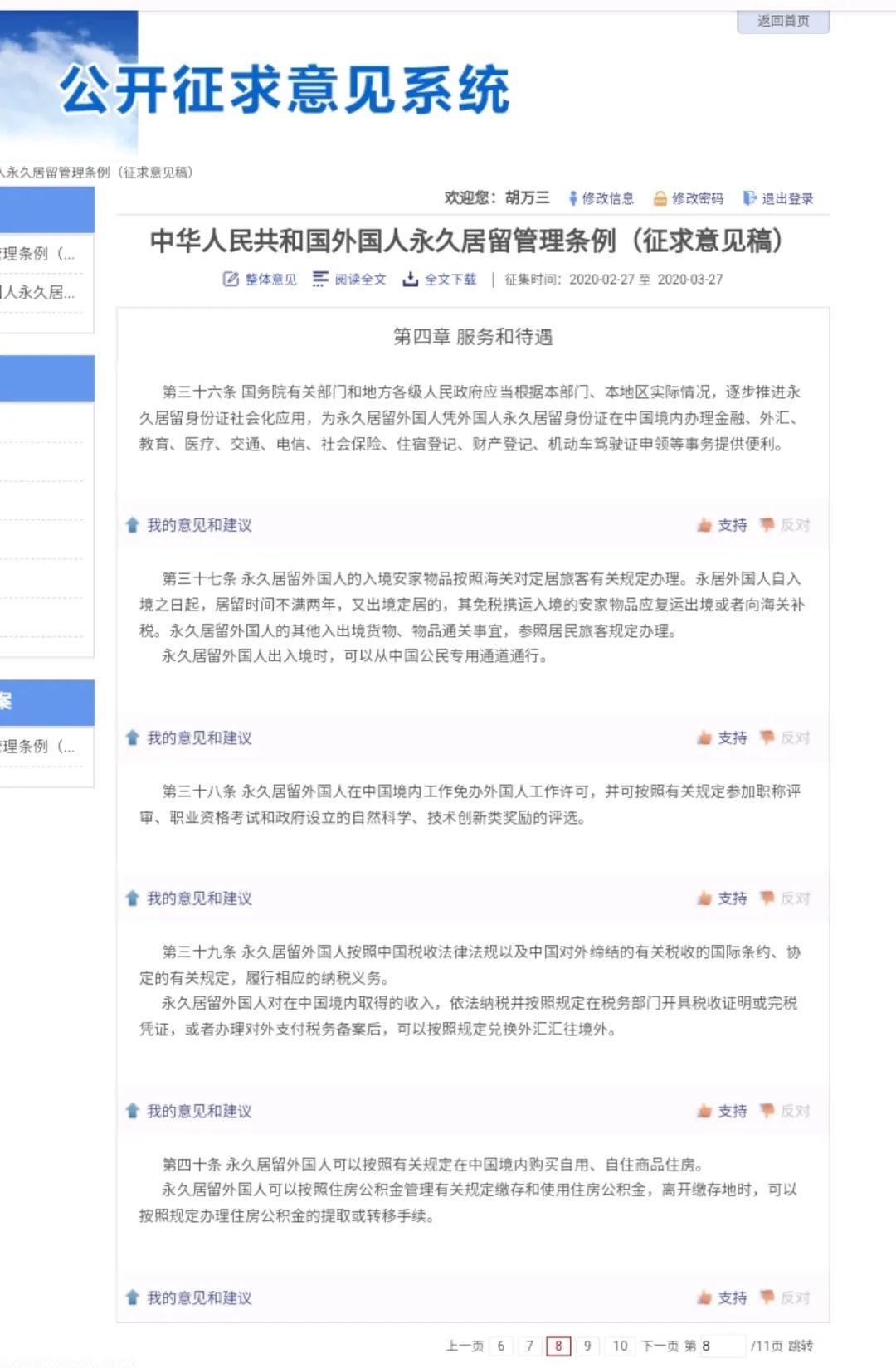The height and width of the screenshot is (1368, 896).
Task: Thumbs down 反对 for Article 37
Action: (767, 738)
